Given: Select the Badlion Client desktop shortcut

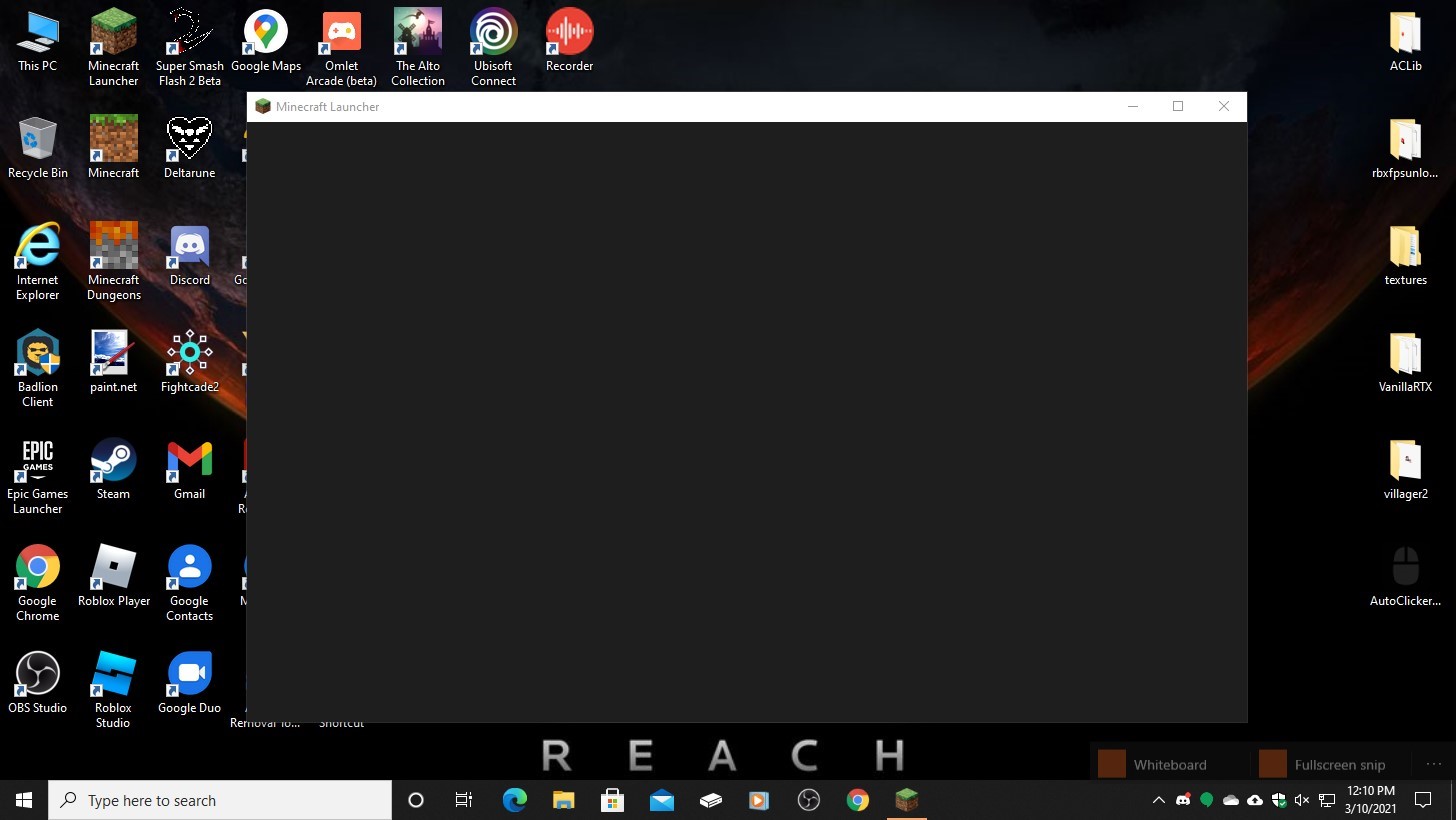Looking at the screenshot, I should point(38,369).
